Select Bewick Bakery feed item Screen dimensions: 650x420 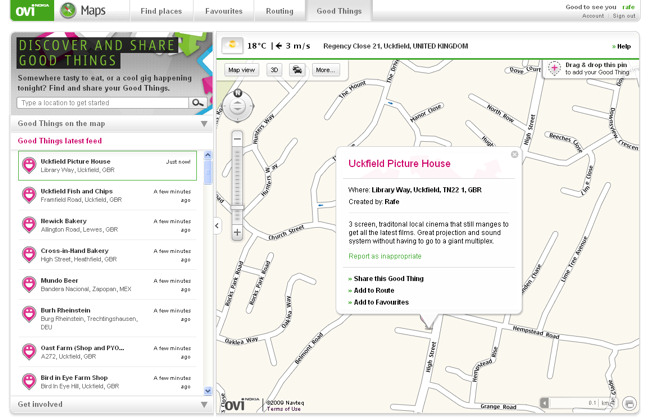click(107, 225)
